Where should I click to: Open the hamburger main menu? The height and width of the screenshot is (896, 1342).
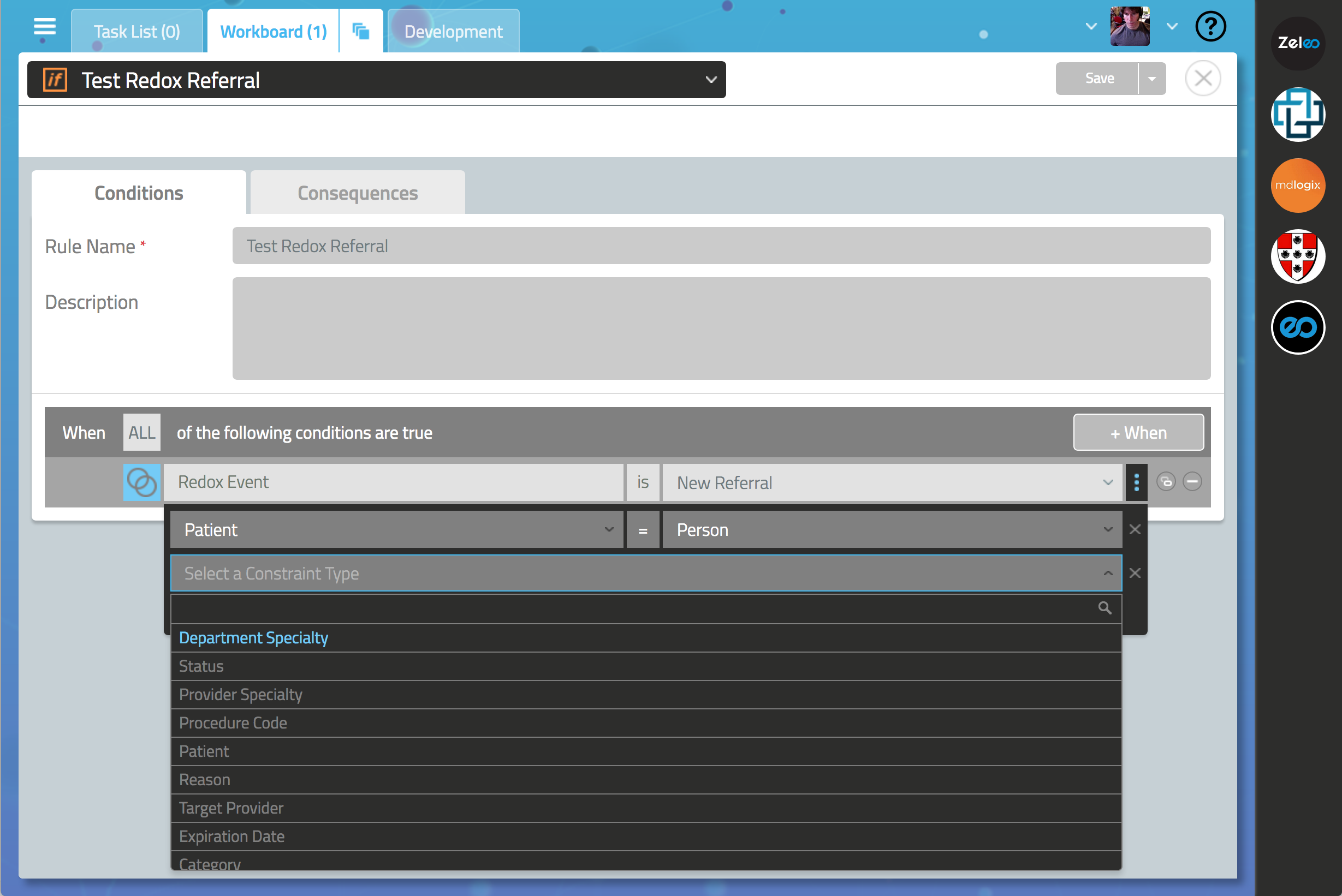pyautogui.click(x=44, y=27)
